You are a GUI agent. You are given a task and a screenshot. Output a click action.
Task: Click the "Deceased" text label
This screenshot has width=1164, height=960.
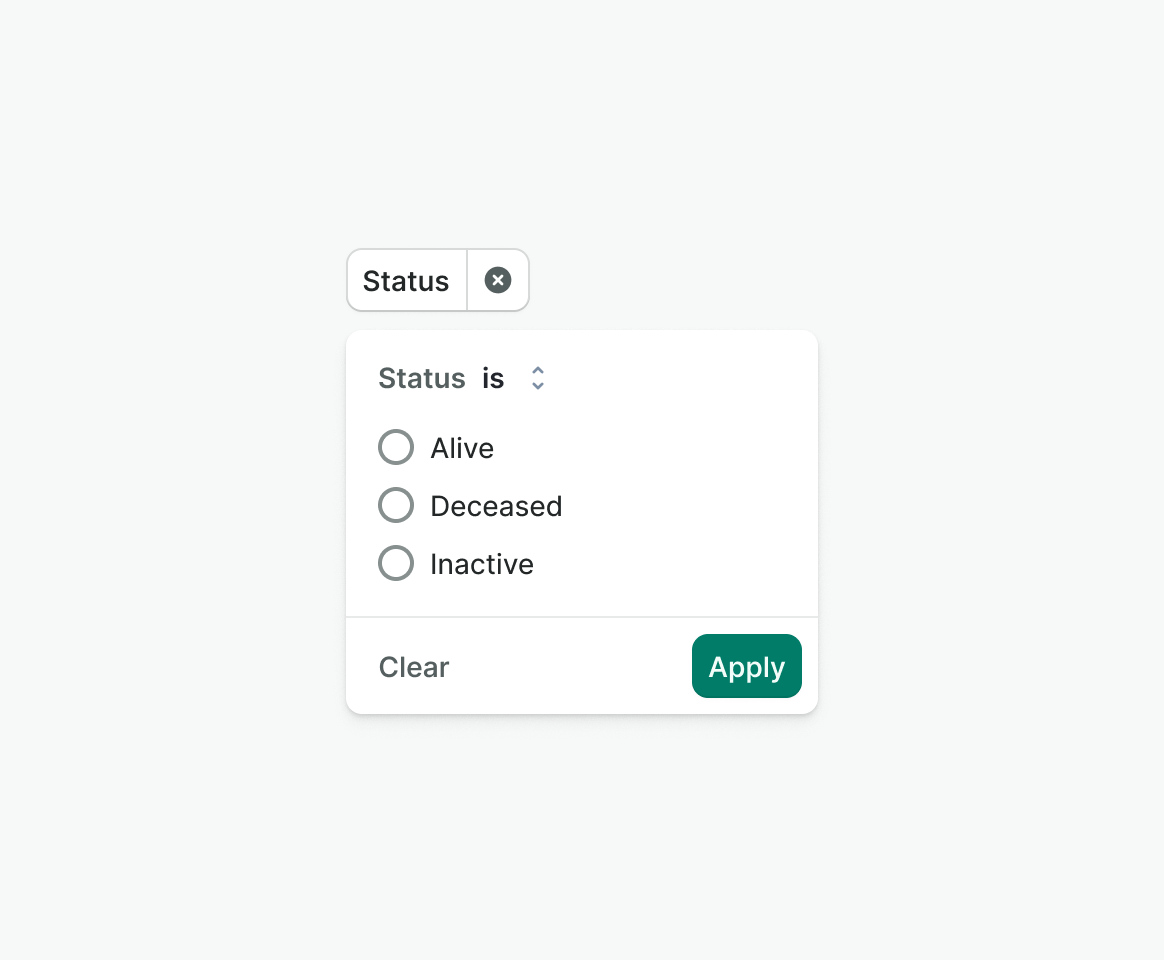tap(496, 506)
